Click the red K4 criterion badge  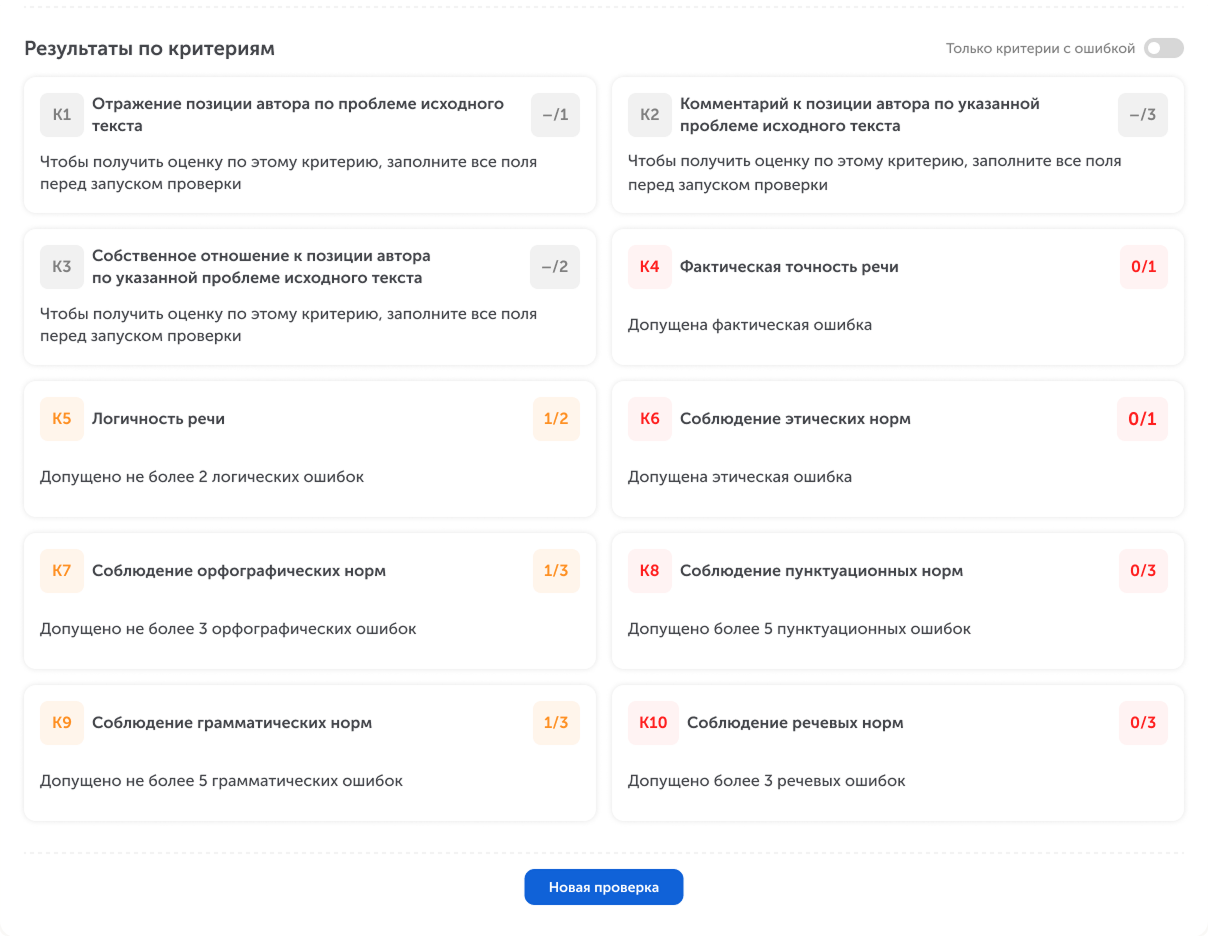point(649,267)
